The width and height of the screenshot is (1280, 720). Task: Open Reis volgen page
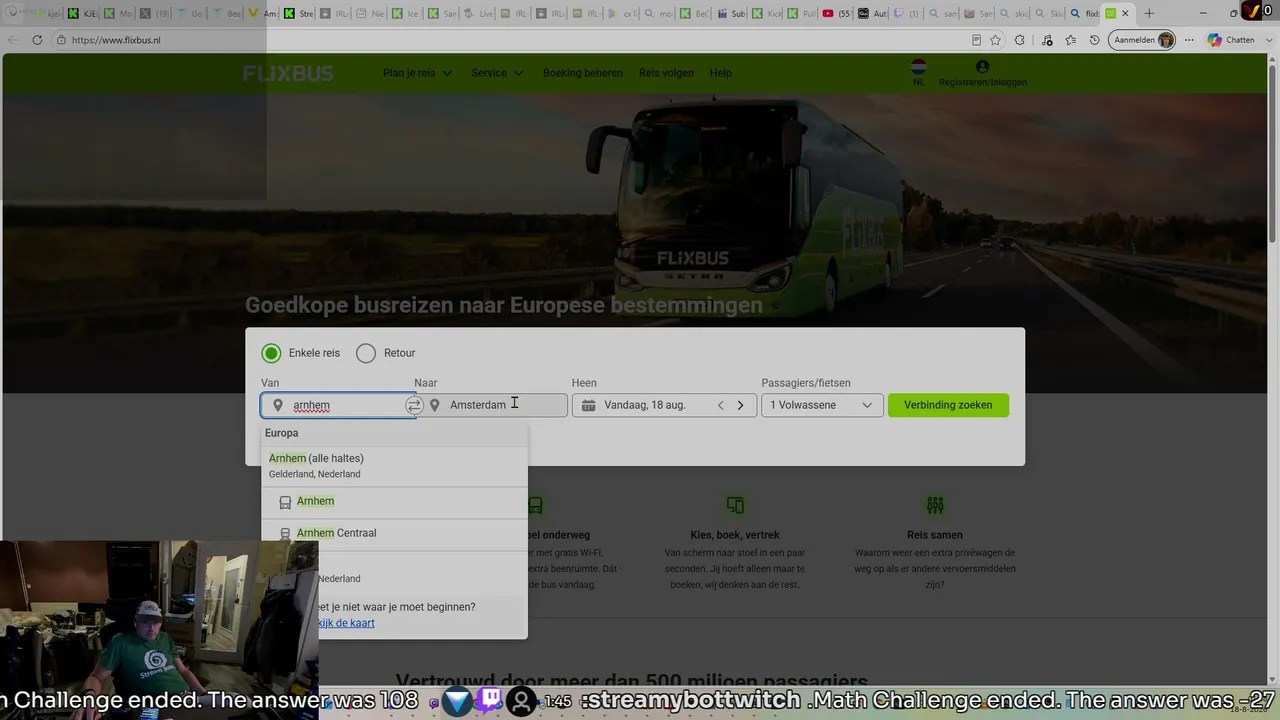pos(666,73)
